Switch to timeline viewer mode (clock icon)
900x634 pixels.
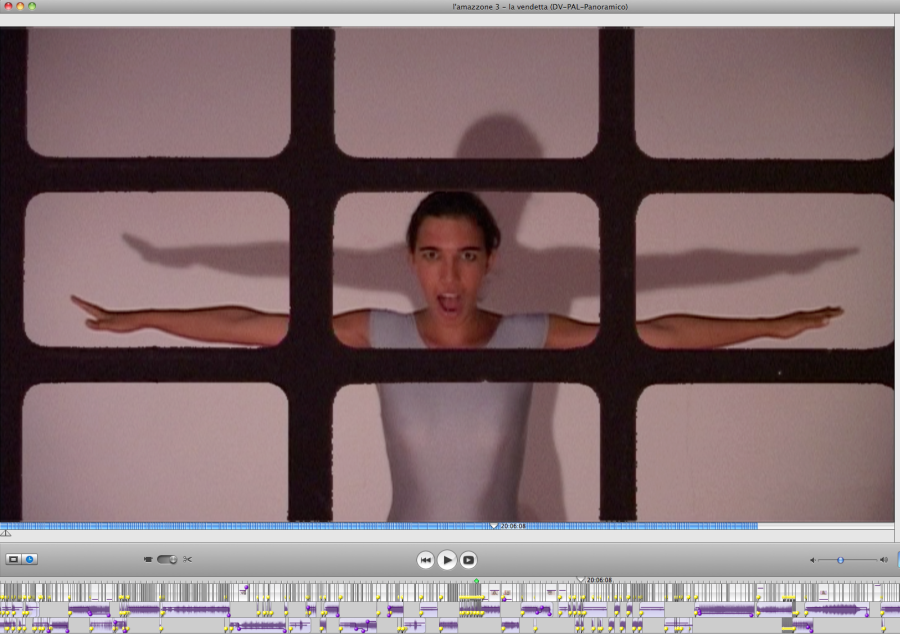click(30, 559)
